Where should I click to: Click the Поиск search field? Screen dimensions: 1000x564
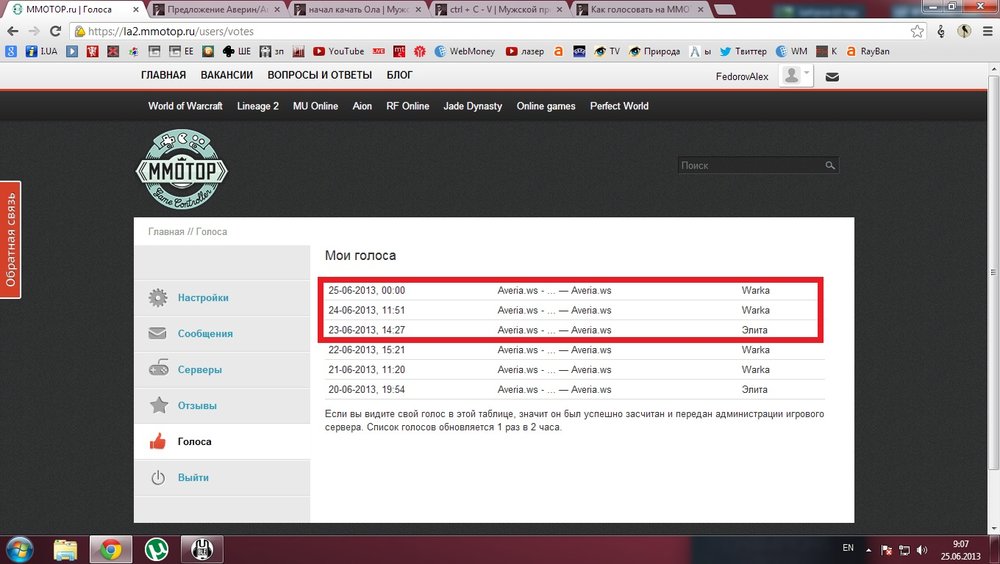[x=750, y=166]
